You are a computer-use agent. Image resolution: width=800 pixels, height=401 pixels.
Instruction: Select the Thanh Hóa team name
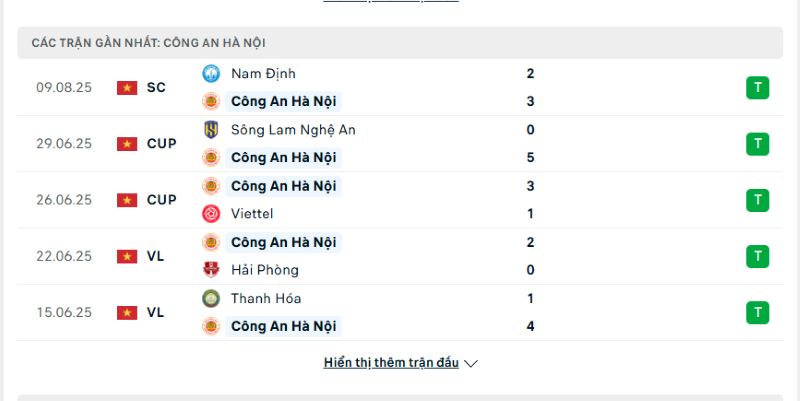(x=266, y=298)
